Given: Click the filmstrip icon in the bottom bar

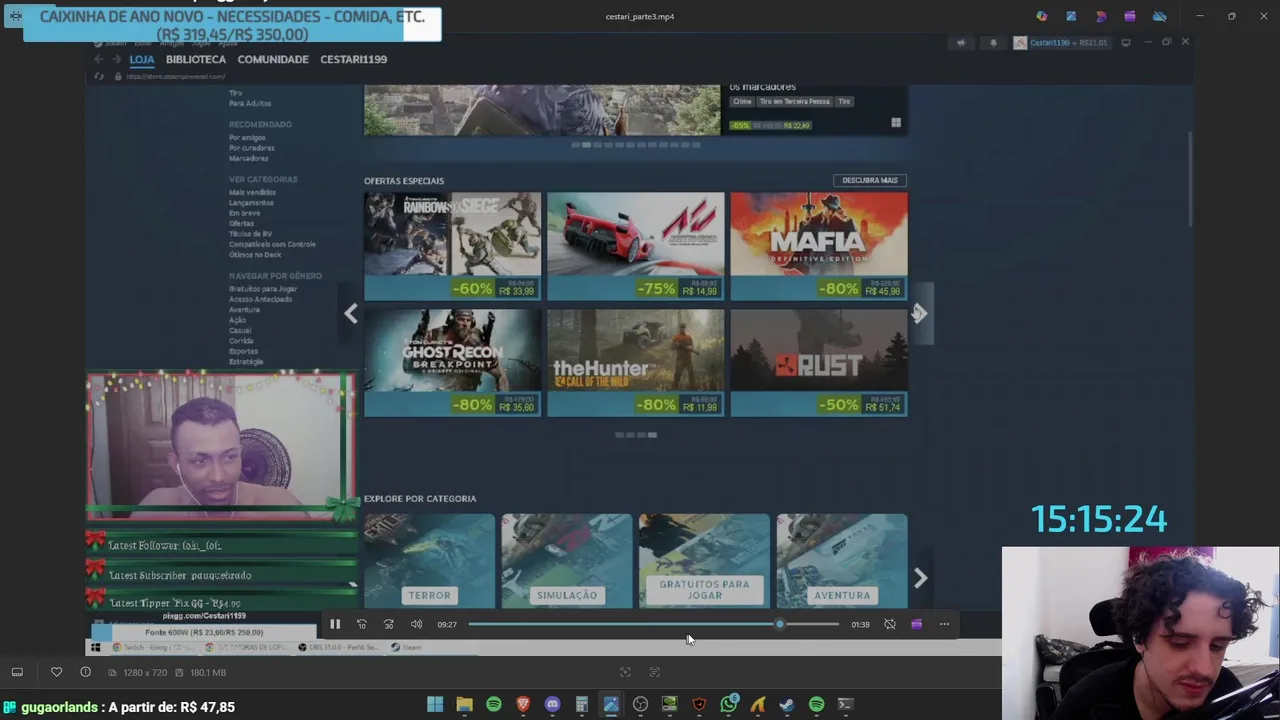Looking at the screenshot, I should [17, 672].
